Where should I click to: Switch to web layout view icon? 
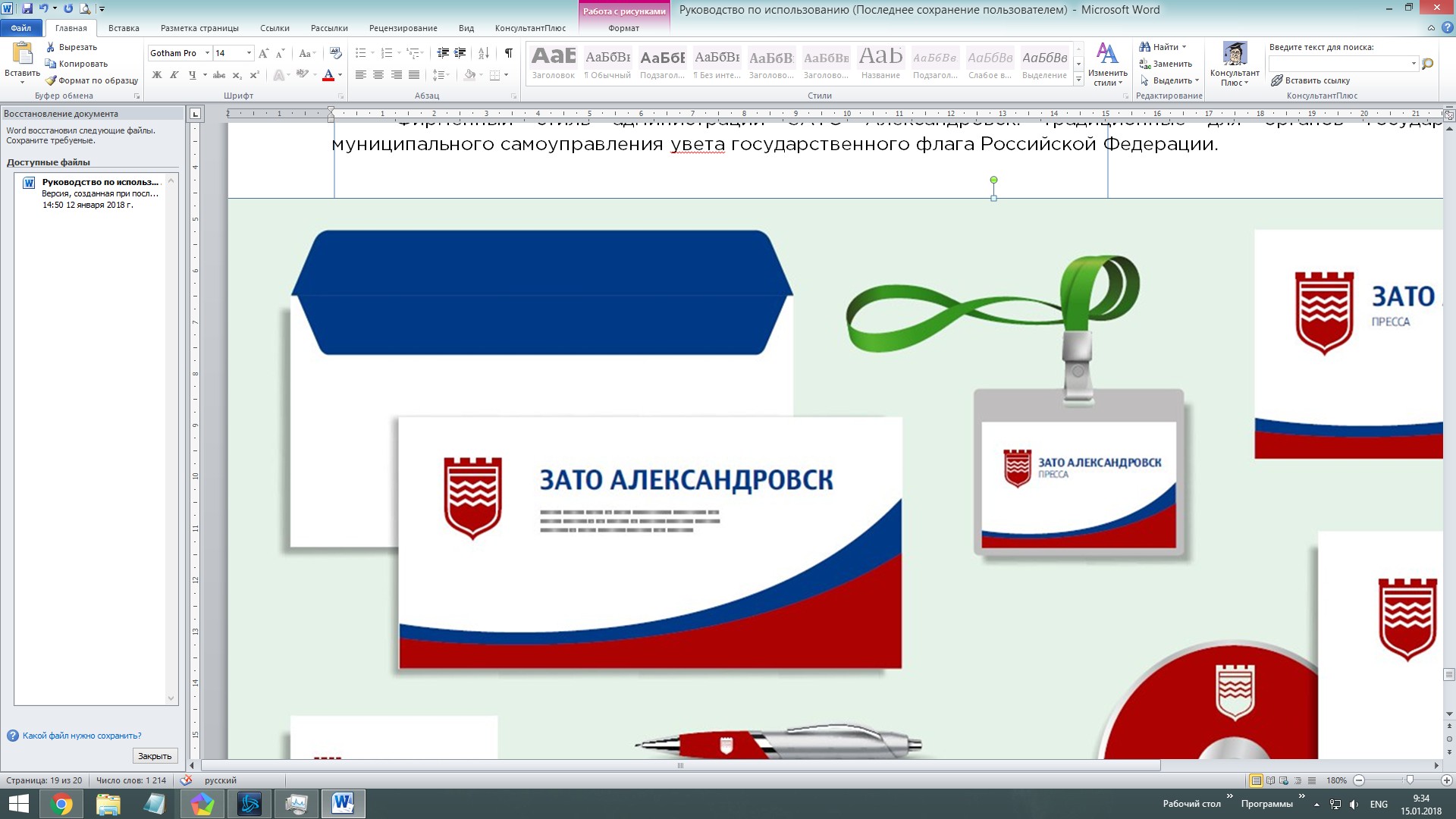[1284, 780]
